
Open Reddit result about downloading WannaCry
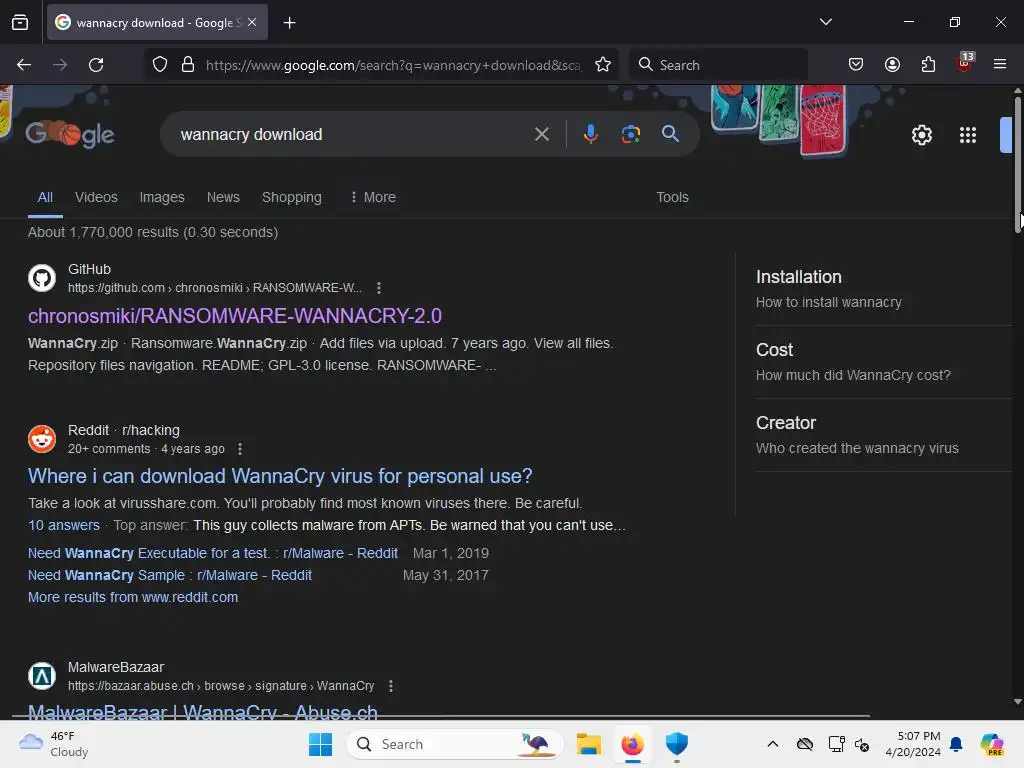click(280, 476)
